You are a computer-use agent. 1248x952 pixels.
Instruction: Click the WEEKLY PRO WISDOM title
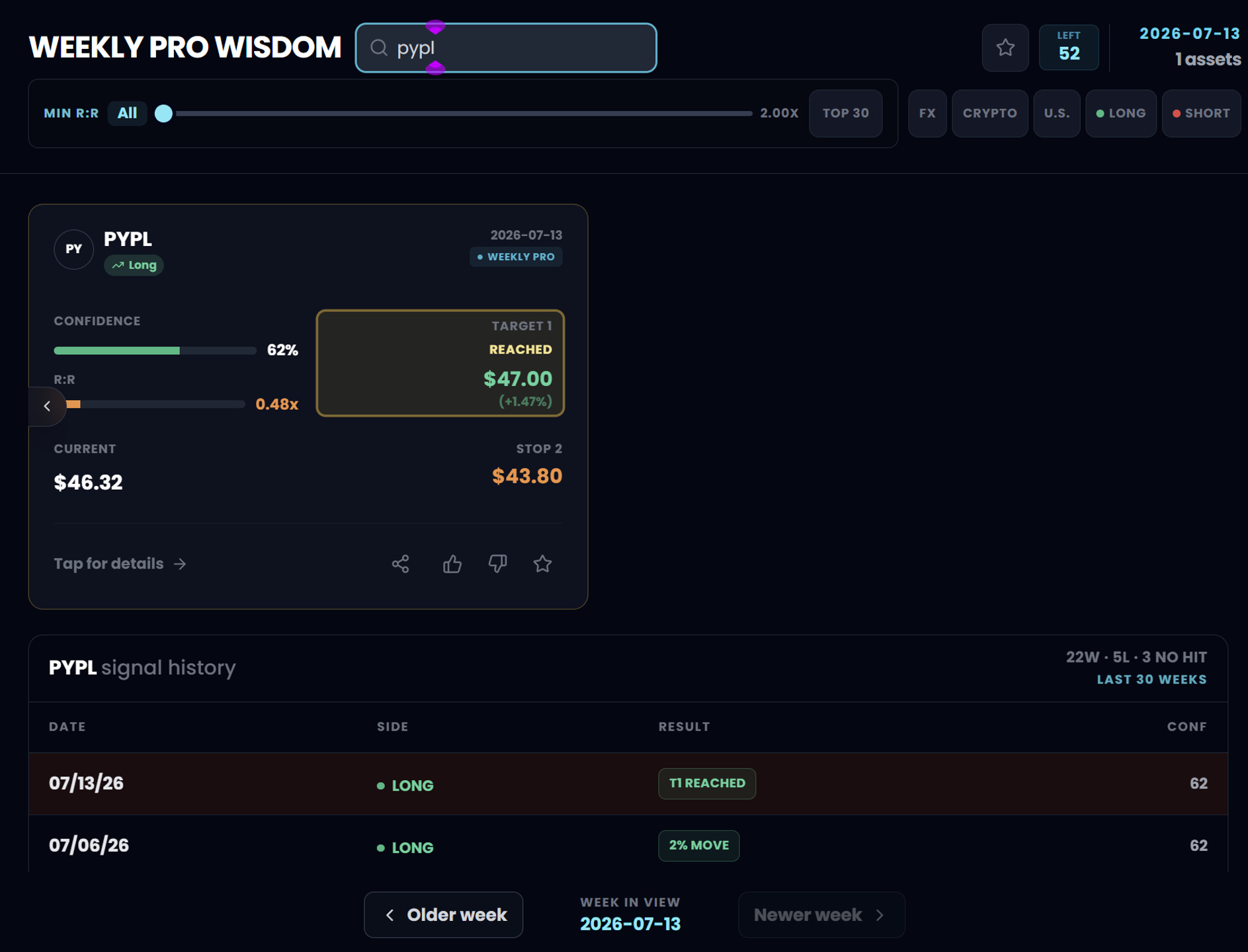click(185, 48)
